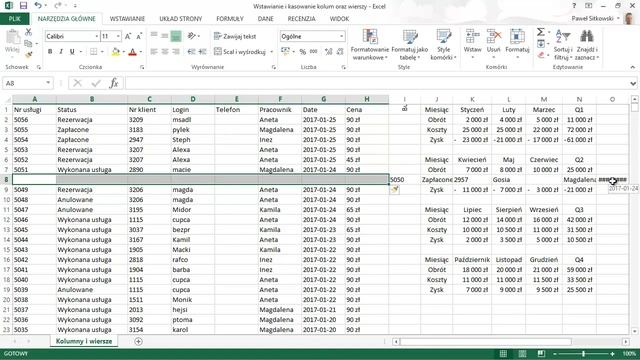The image size is (640, 360).
Task: Click the Decrease font size icon
Action: pos(139,36)
